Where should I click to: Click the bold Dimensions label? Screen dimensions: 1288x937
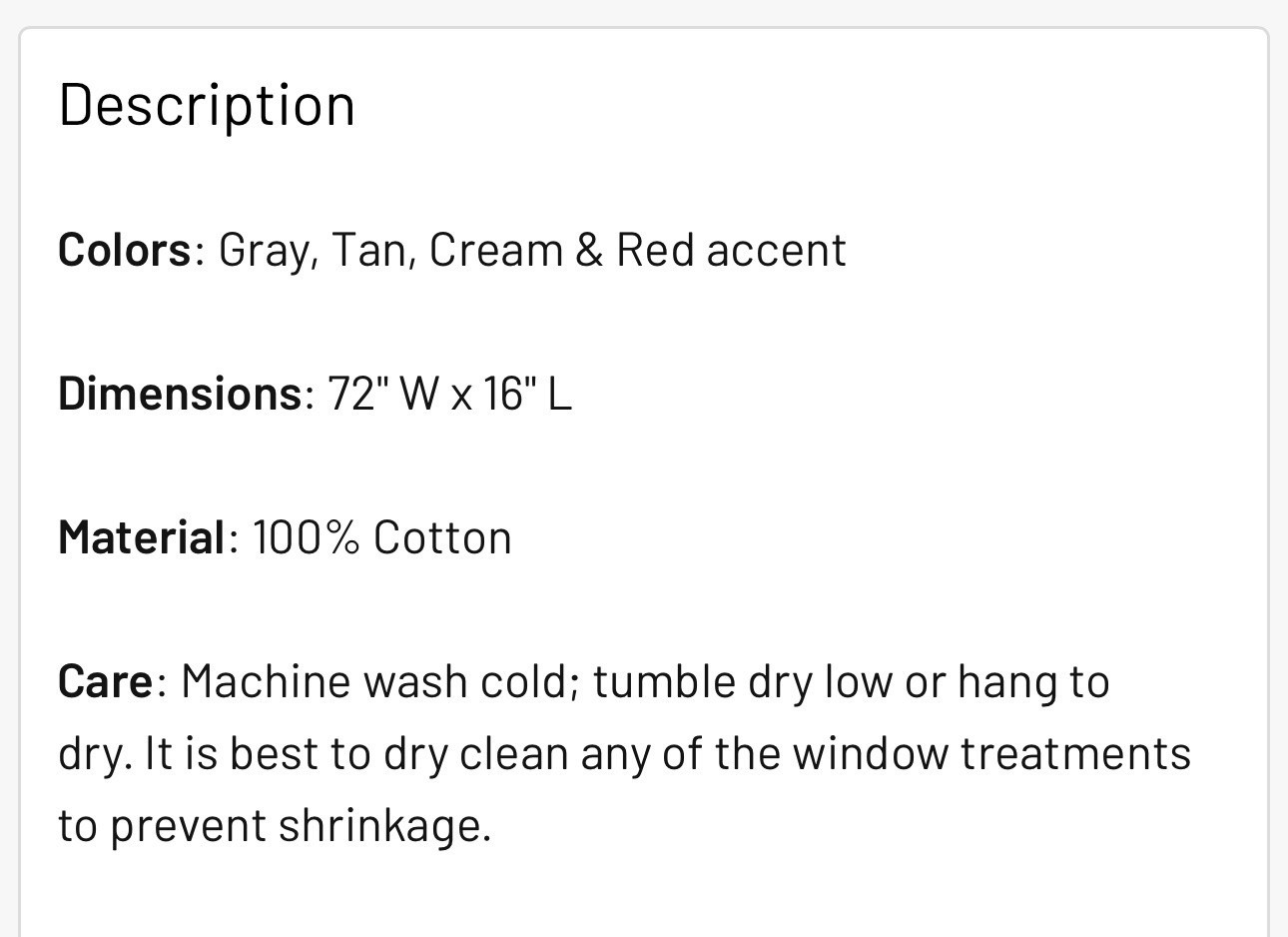point(180,394)
